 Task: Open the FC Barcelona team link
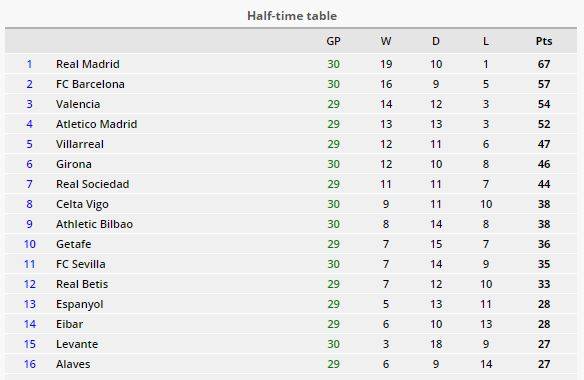pos(90,84)
